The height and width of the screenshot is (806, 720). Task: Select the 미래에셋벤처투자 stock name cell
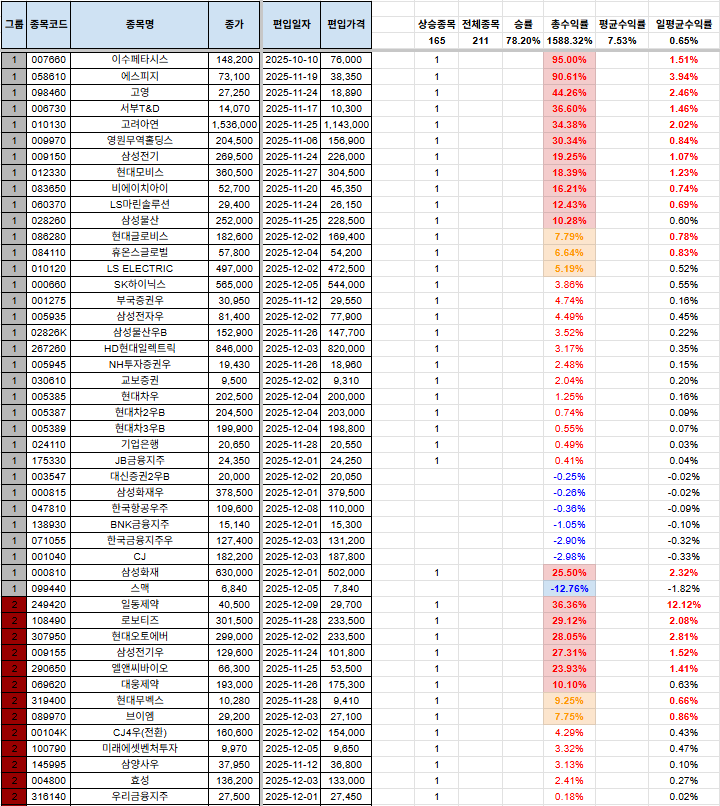point(139,748)
